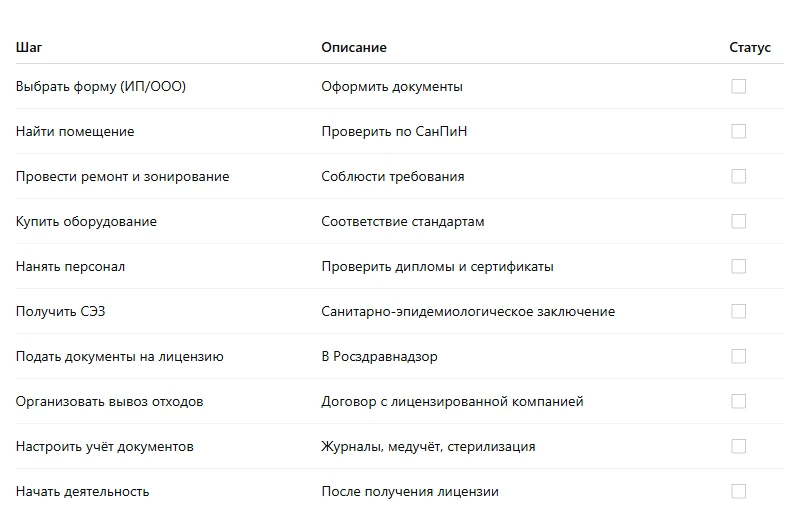Click the Описание column header

[x=354, y=47]
